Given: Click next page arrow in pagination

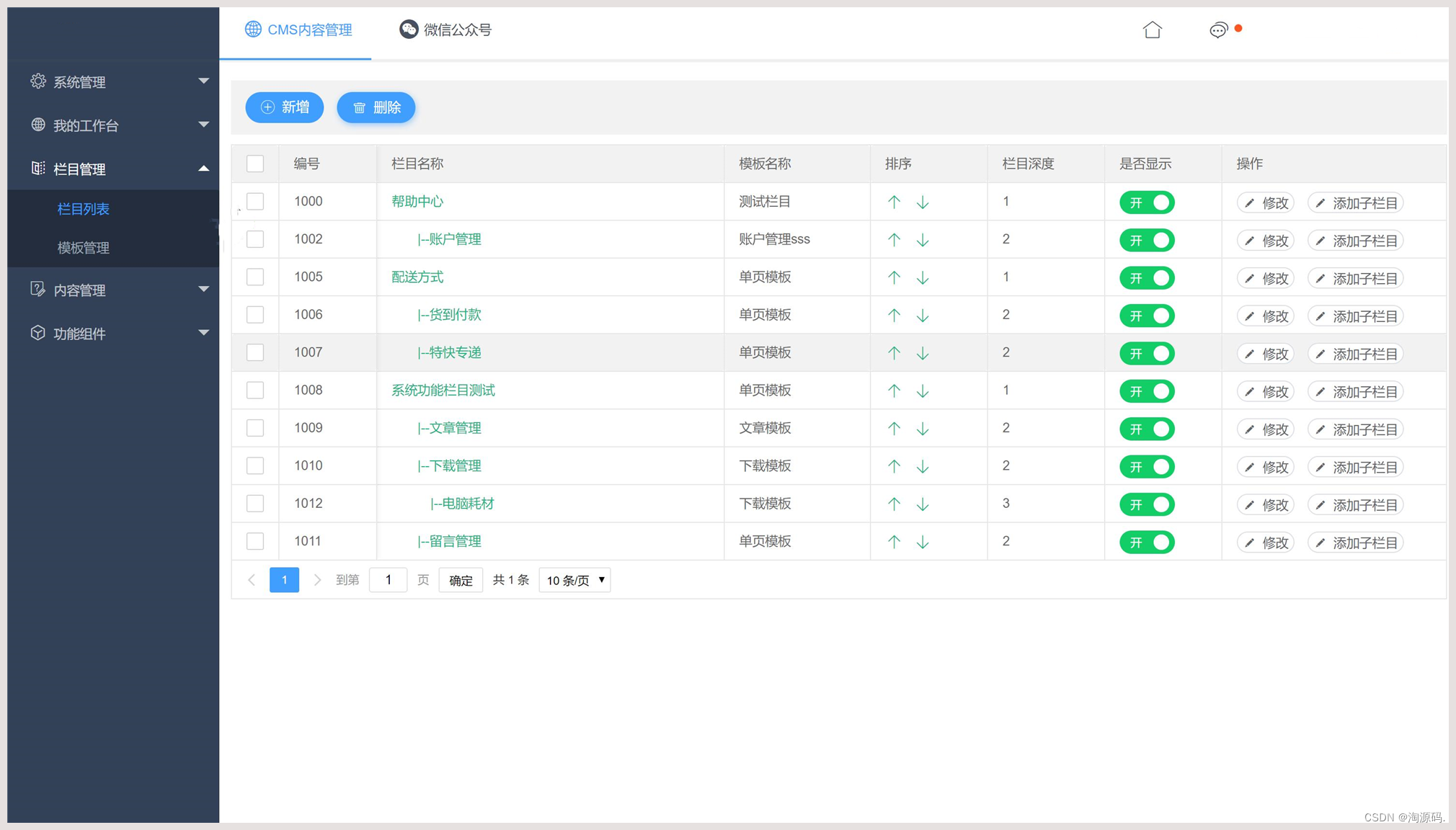Looking at the screenshot, I should click(x=317, y=580).
